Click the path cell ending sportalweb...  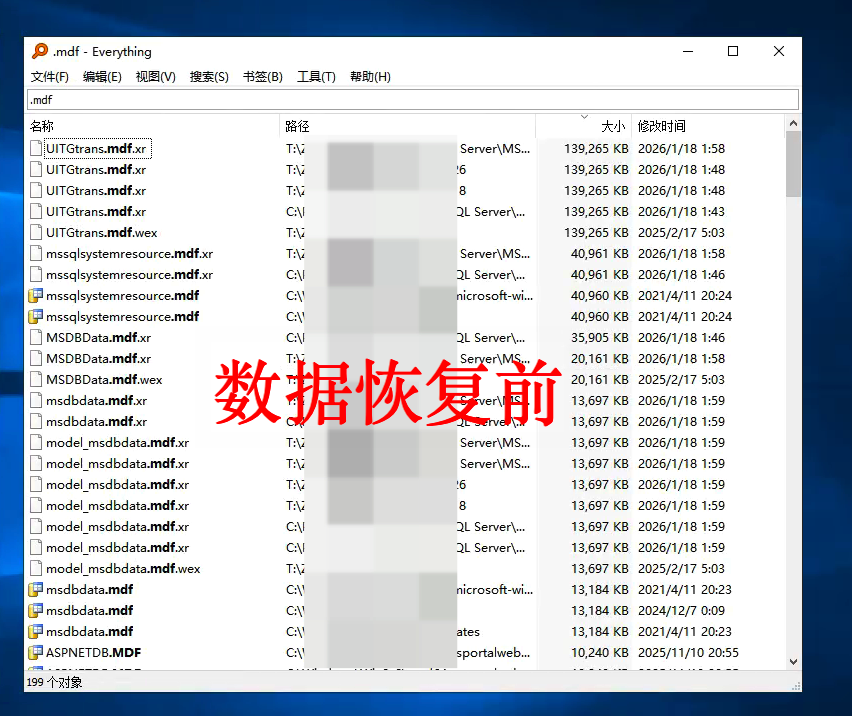(409, 652)
